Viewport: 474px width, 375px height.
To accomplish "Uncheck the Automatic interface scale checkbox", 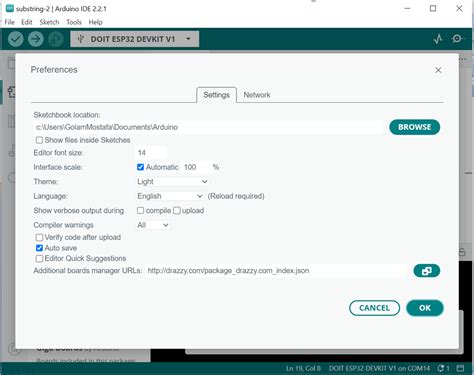I will click(140, 167).
